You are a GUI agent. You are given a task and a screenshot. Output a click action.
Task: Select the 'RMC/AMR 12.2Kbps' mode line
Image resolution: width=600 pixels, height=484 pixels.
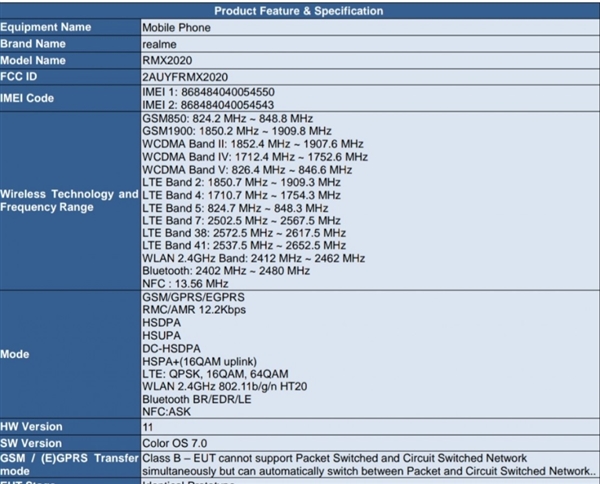[x=194, y=310]
